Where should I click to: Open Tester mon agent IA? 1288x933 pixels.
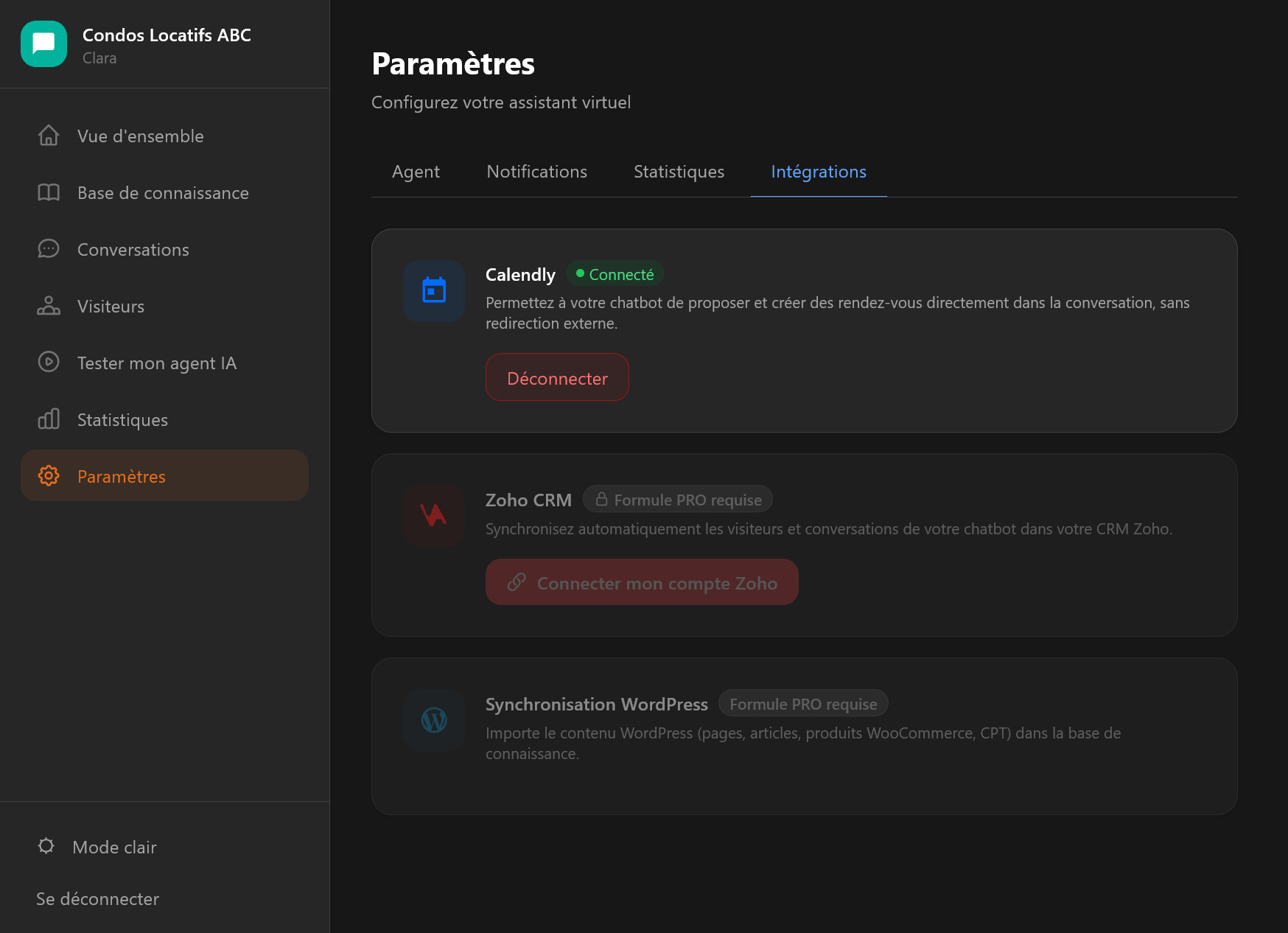164,363
